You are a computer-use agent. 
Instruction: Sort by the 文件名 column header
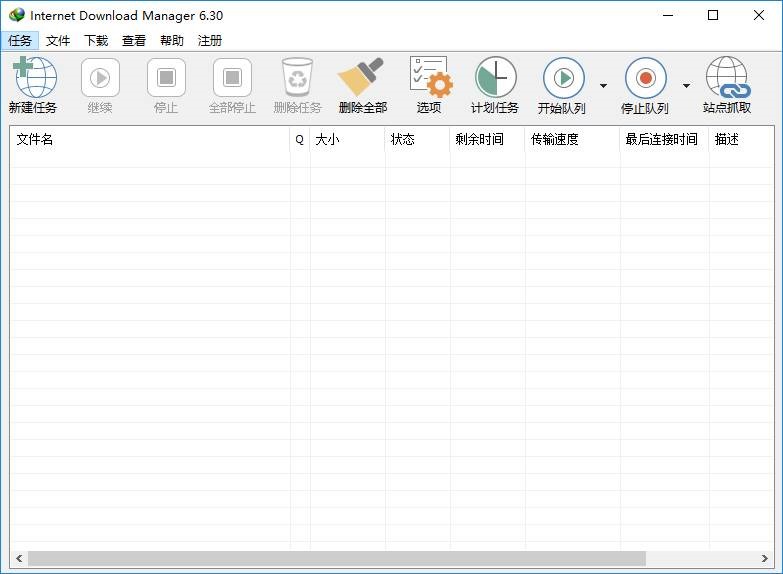[150, 139]
